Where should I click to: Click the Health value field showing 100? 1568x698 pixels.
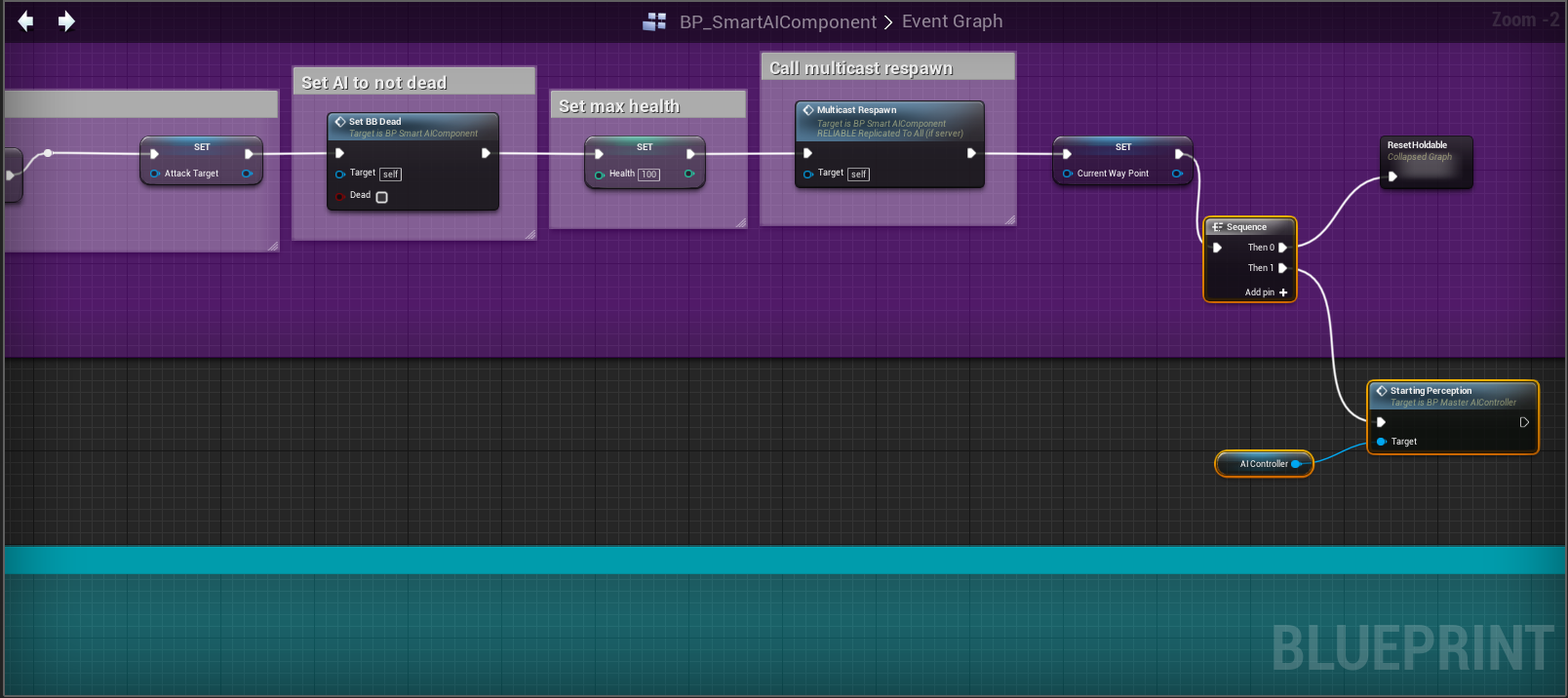648,174
